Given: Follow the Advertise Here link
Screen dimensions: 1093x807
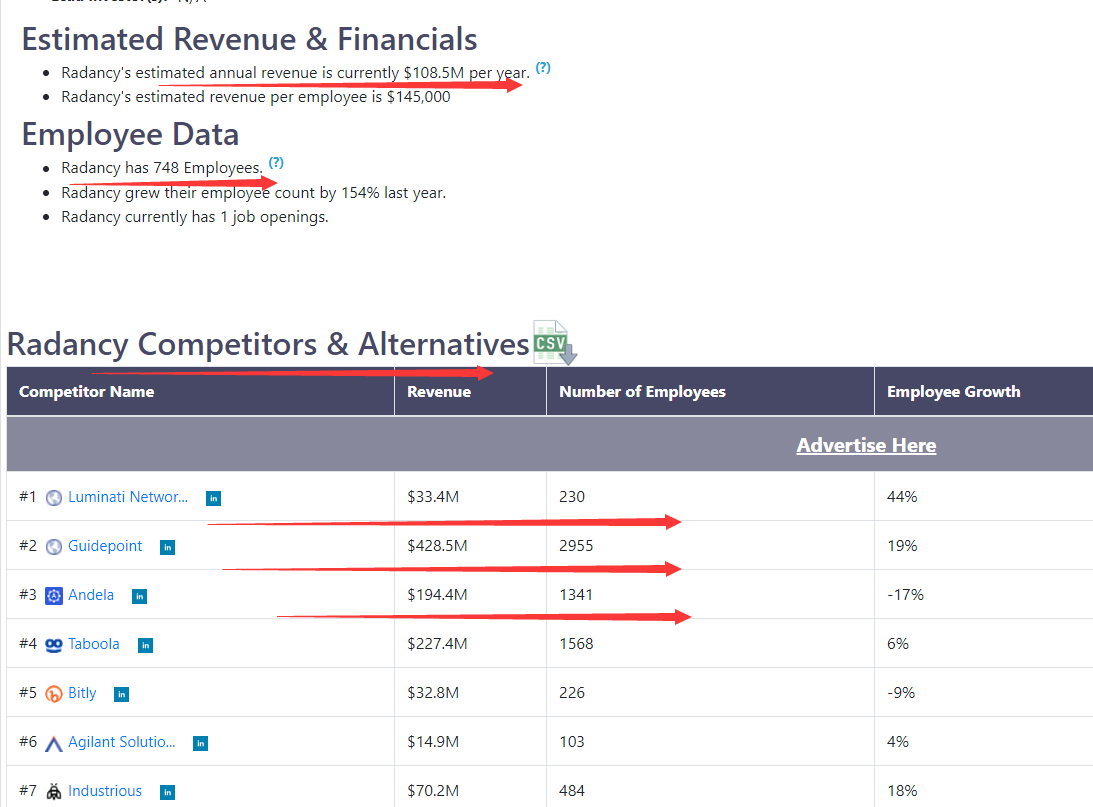Looking at the screenshot, I should [x=866, y=445].
